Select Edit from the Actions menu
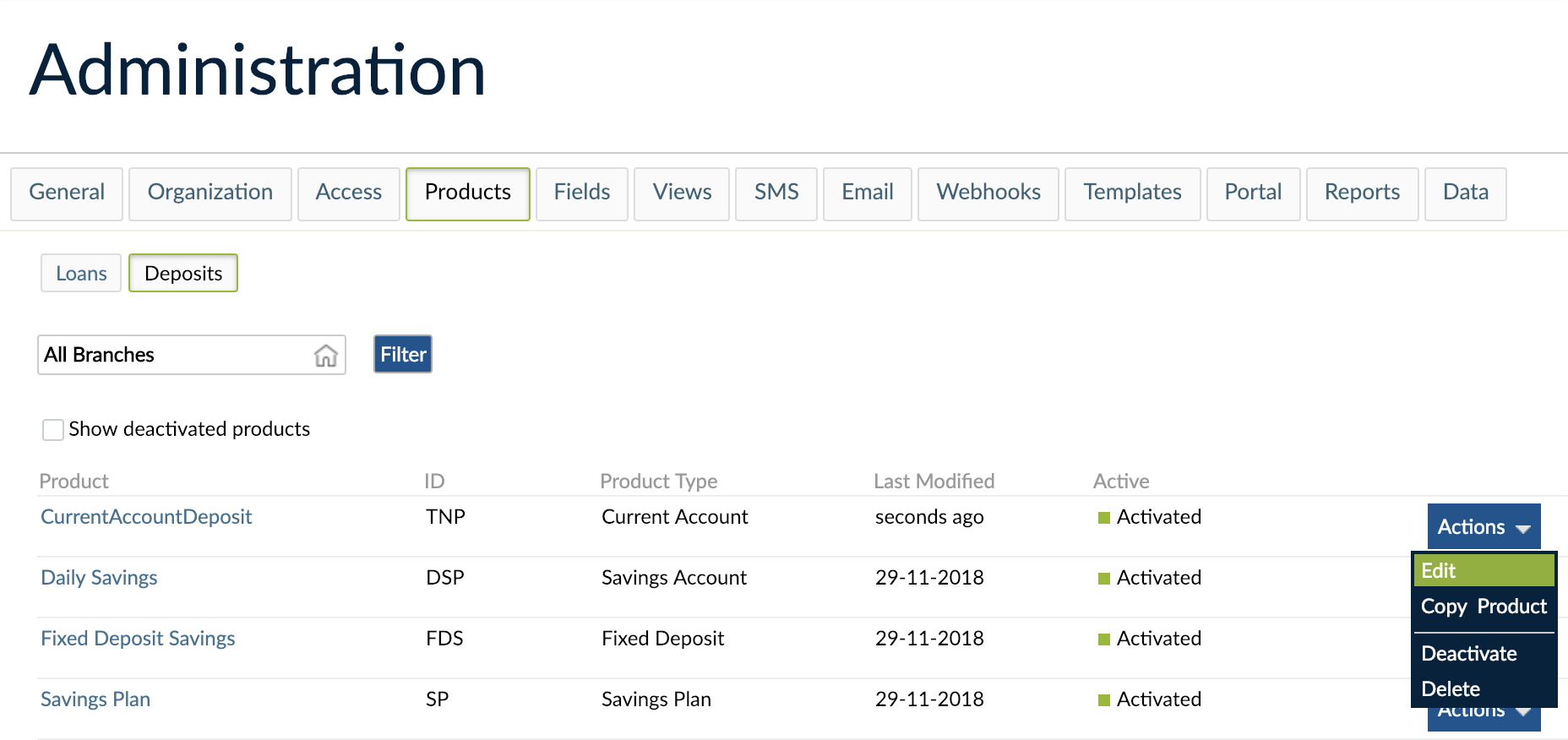Viewport: 1568px width, 740px height. 1484,570
